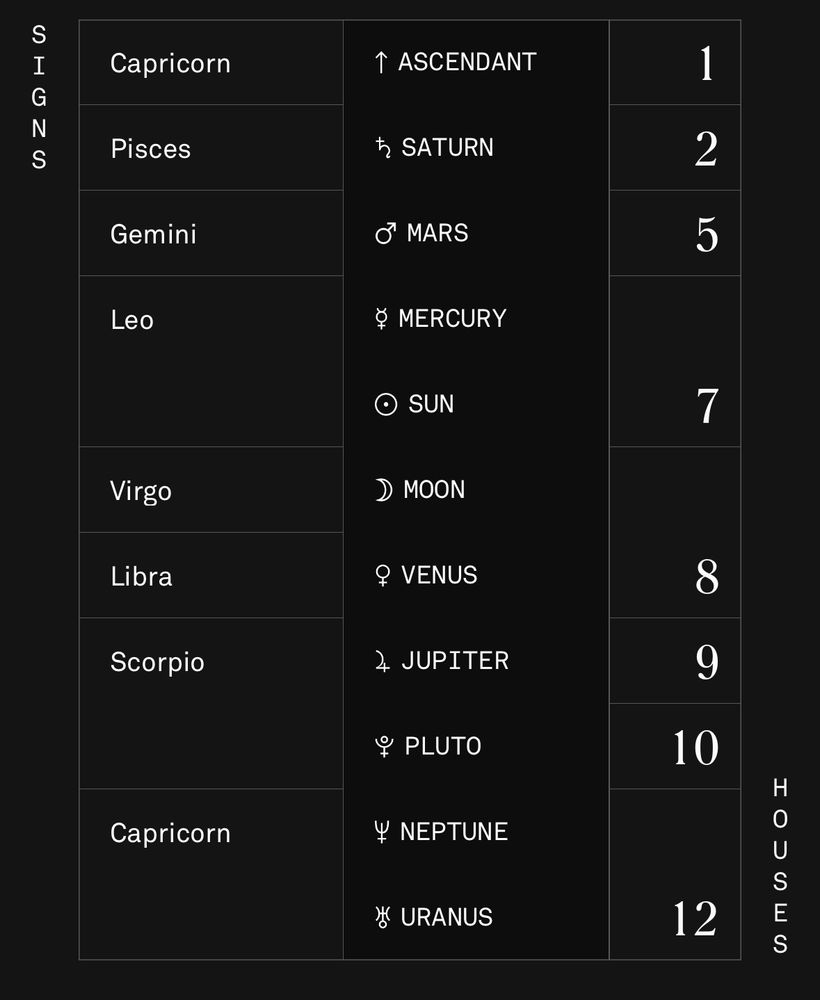The image size is (820, 1000).
Task: Select the Scorpio sign cell
Action: (x=211, y=703)
